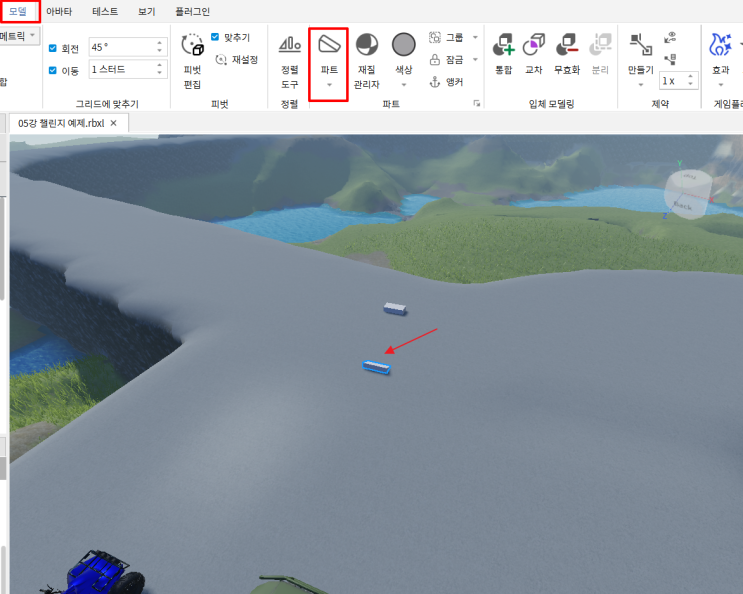The image size is (743, 594).
Task: Toggle the 이동 snap checkbox
Action: pos(53,70)
